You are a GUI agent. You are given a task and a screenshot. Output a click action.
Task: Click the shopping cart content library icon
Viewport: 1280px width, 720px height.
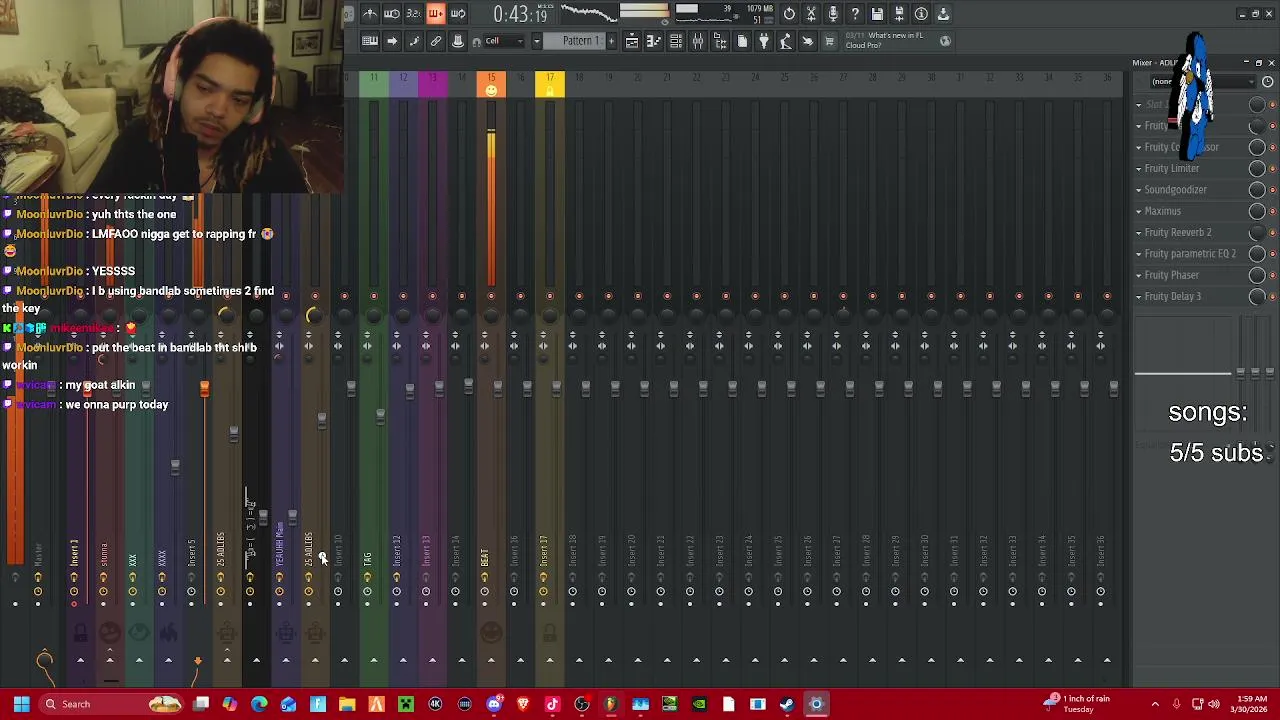click(x=829, y=41)
